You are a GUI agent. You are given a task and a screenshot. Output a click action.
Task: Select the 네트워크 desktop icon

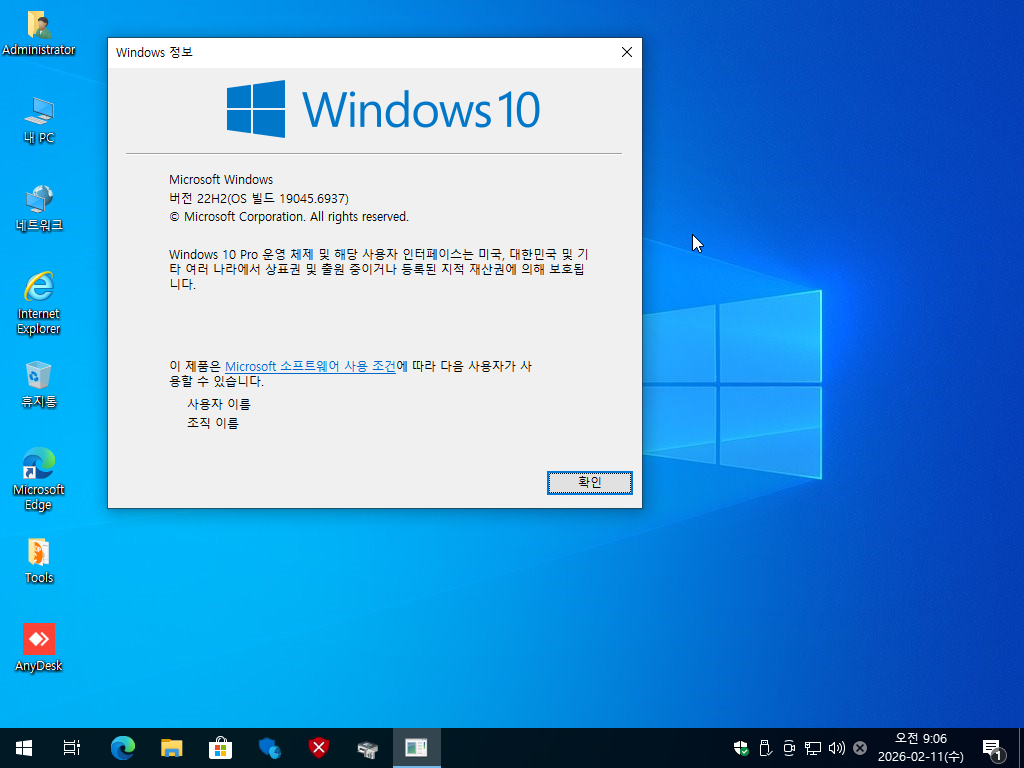coord(39,208)
